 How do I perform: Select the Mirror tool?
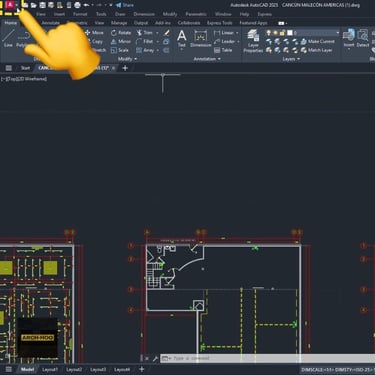pyautogui.click(x=121, y=41)
